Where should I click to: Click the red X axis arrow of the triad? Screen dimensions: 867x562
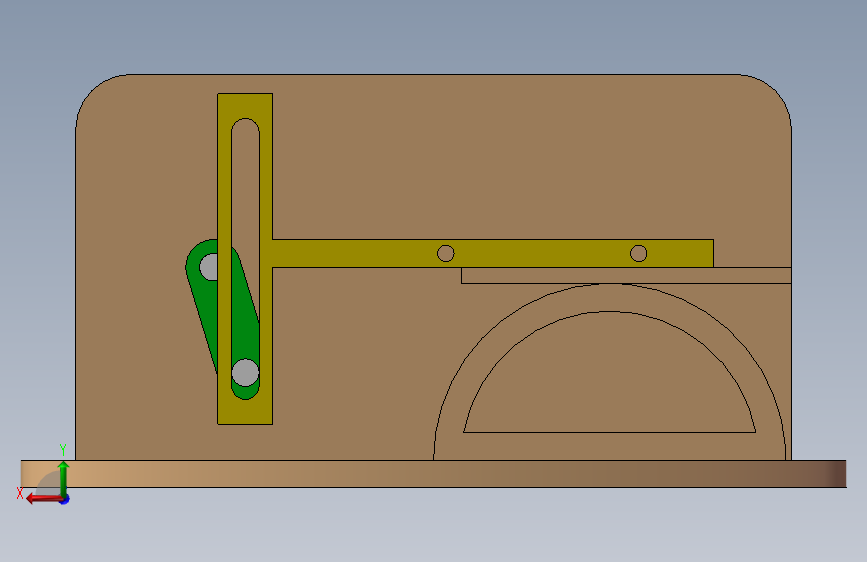click(44, 499)
